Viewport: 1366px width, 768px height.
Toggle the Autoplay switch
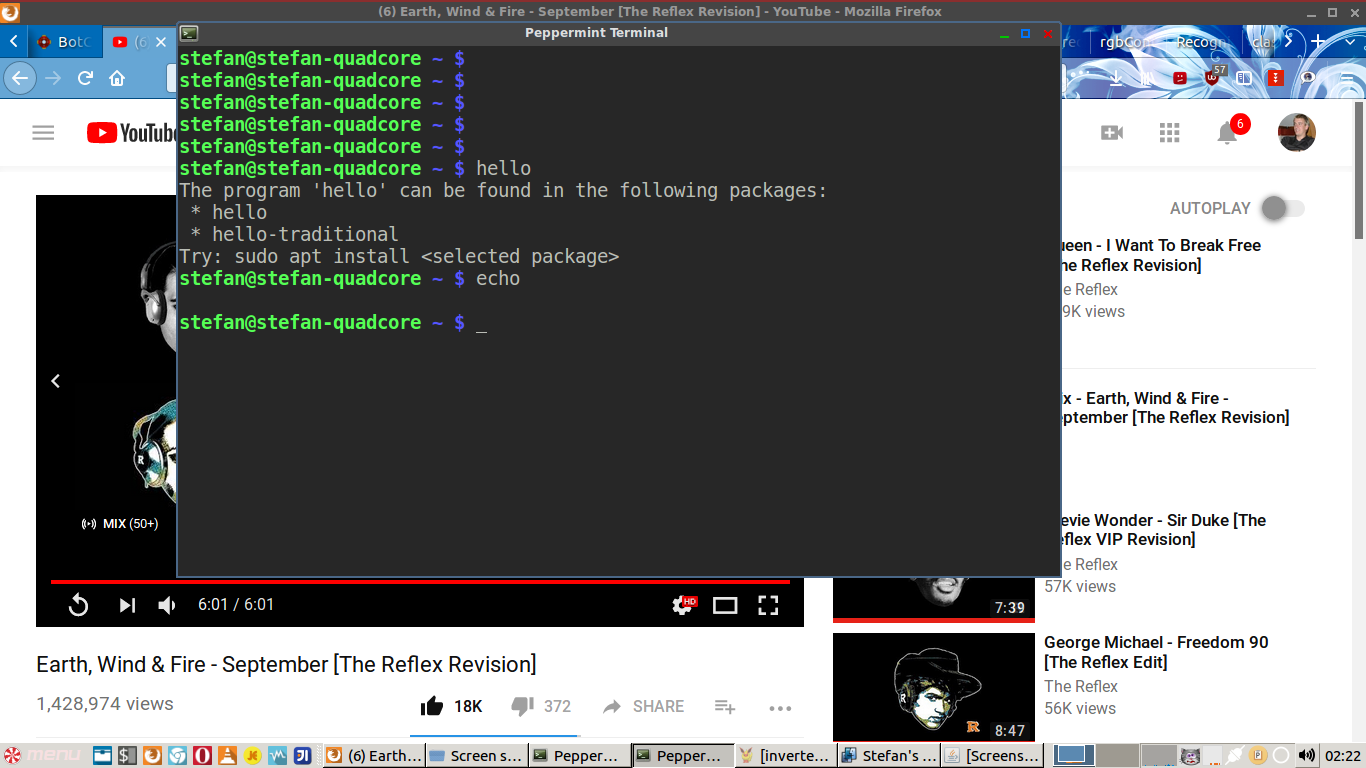(x=1282, y=208)
